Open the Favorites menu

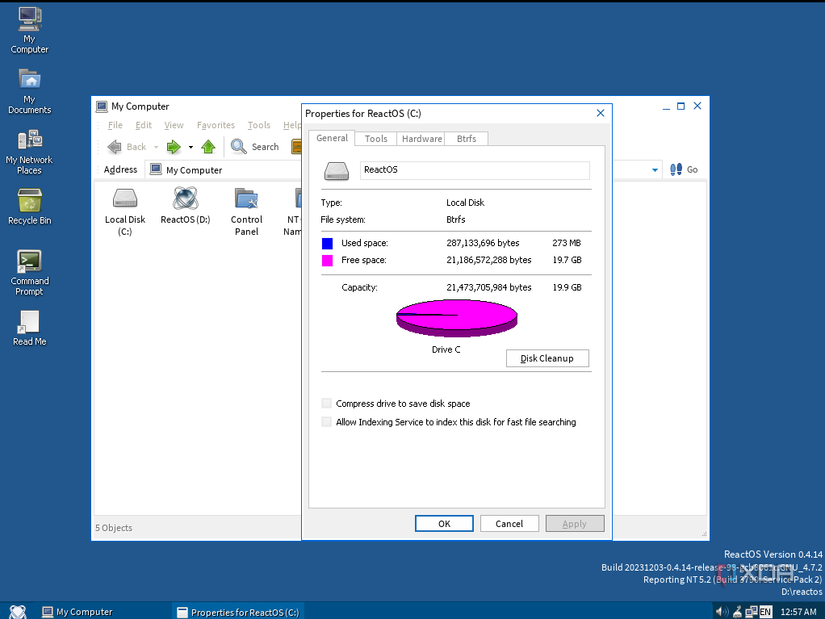click(x=215, y=125)
